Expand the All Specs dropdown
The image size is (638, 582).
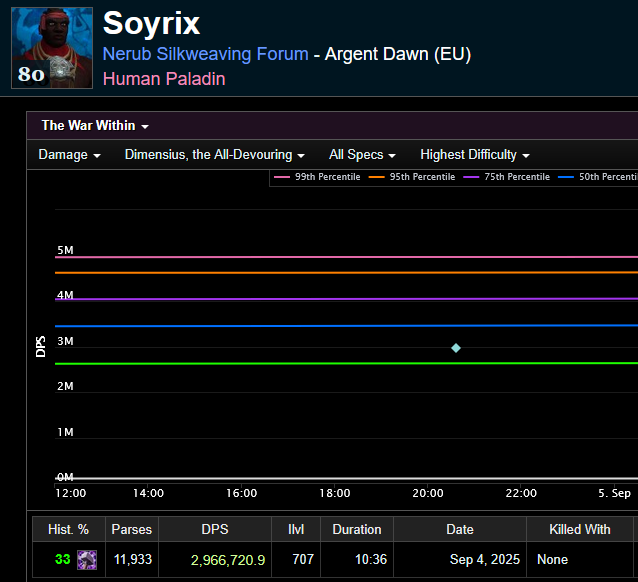click(x=362, y=155)
